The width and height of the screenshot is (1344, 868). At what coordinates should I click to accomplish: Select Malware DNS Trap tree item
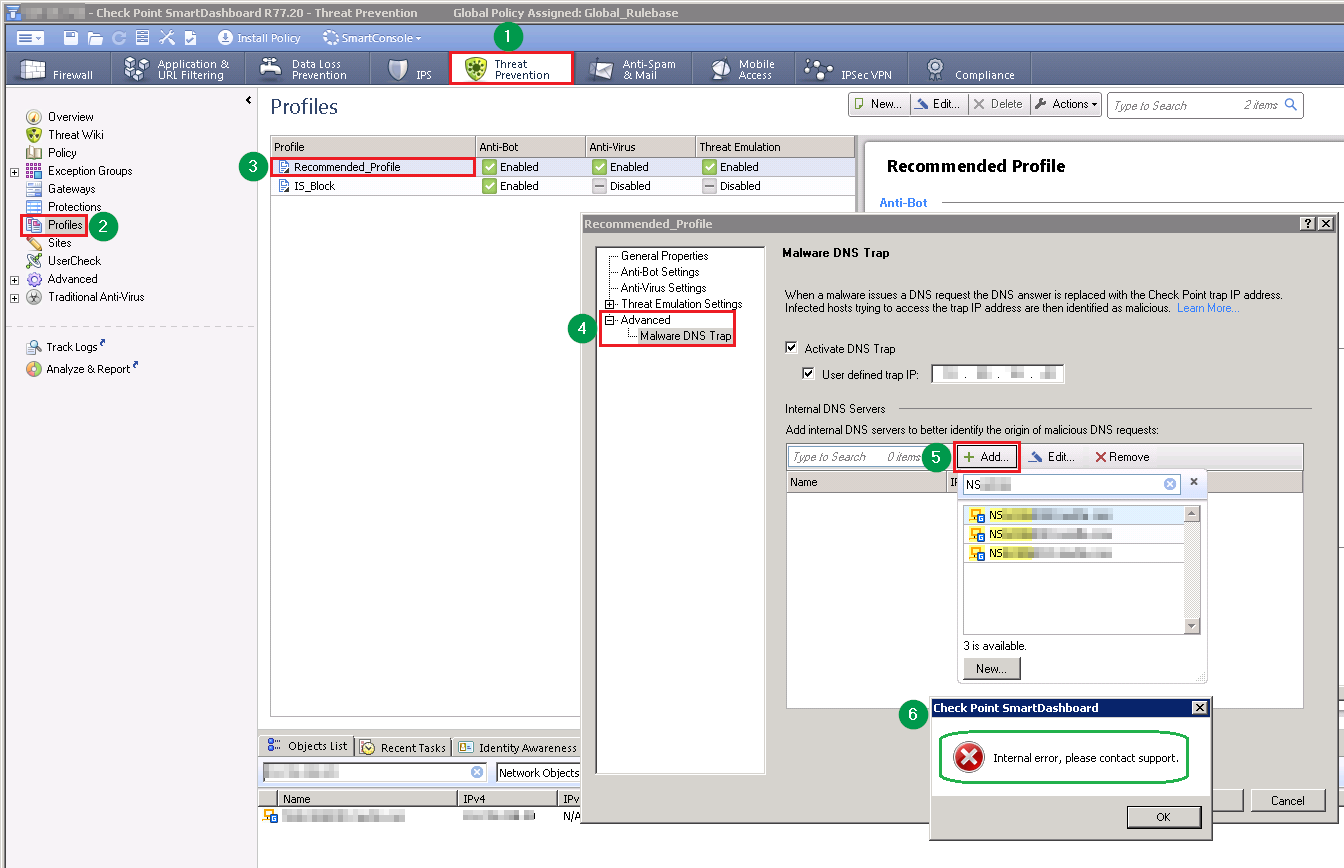pos(685,336)
